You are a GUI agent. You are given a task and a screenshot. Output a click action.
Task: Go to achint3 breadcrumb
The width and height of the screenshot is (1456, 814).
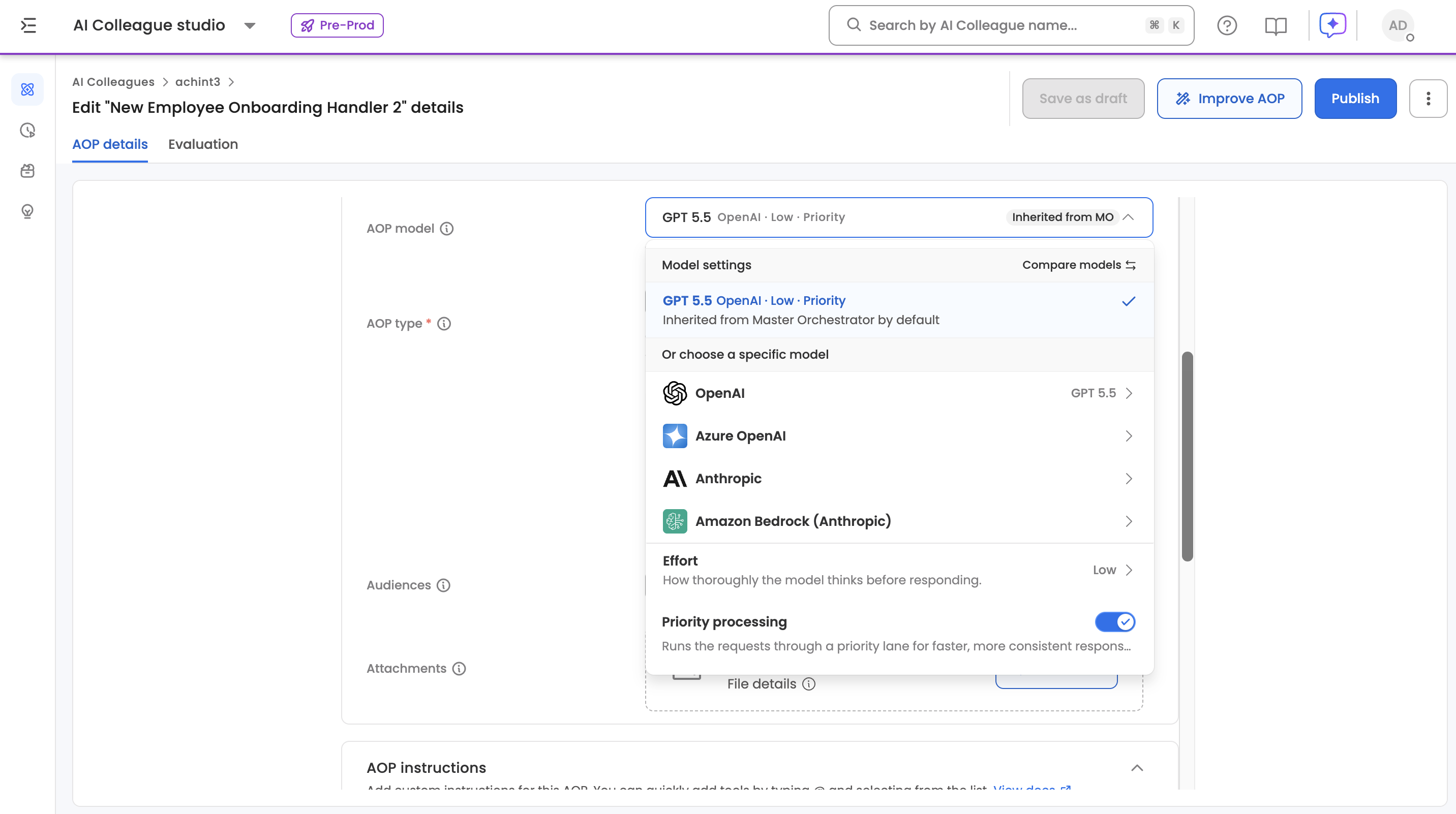tap(197, 82)
